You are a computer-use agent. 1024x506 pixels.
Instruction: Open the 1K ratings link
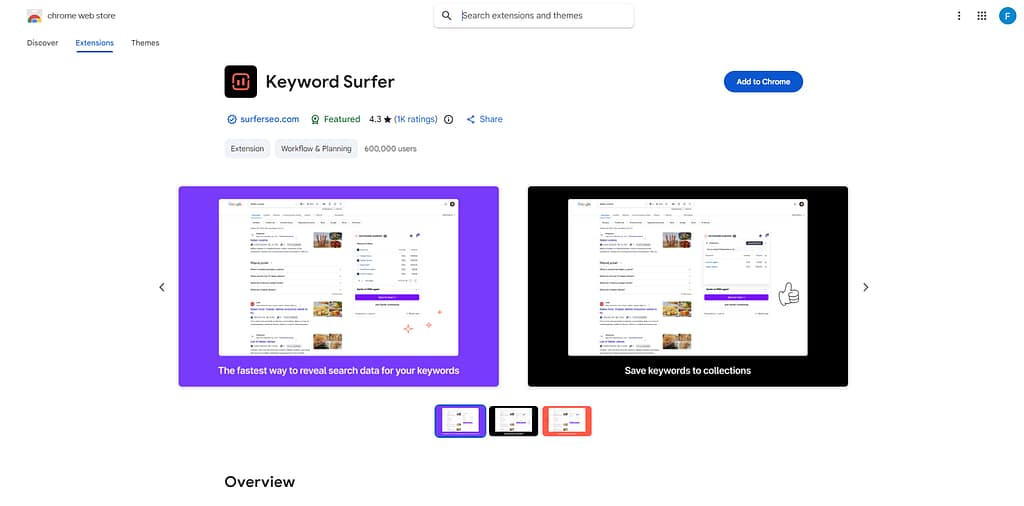coord(416,119)
